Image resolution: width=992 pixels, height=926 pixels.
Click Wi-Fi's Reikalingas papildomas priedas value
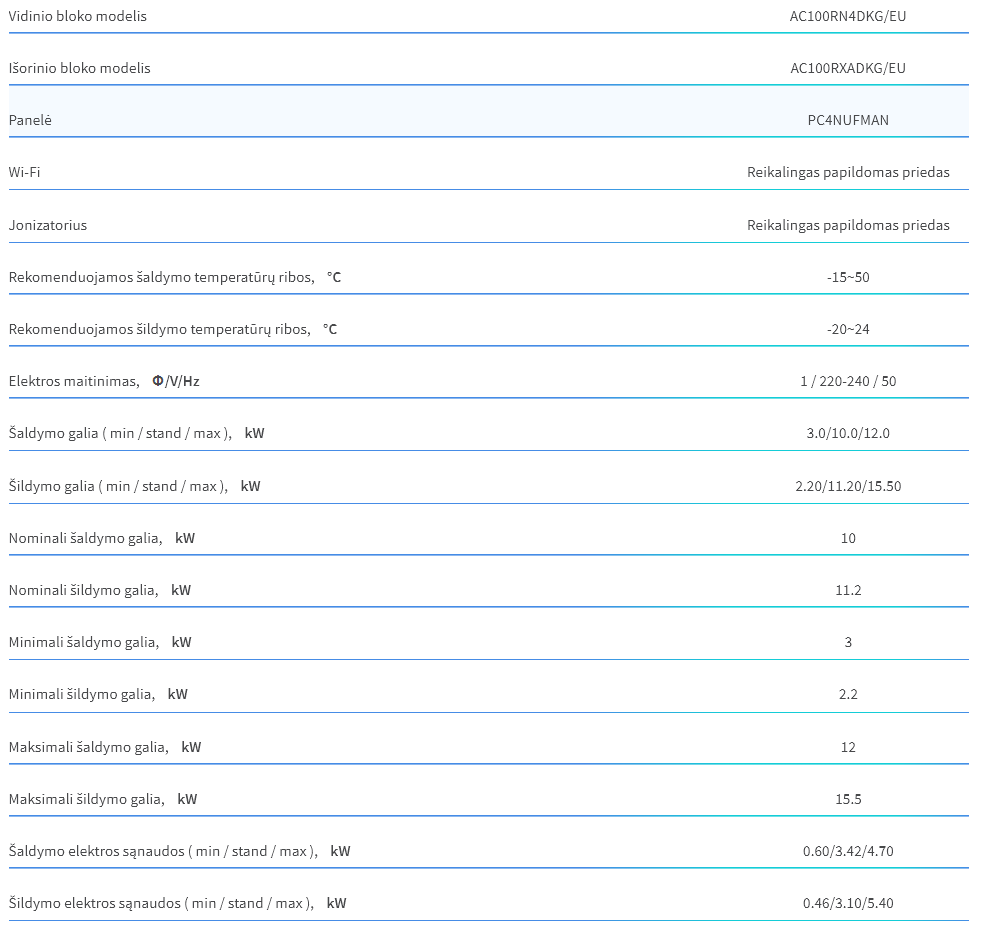tap(848, 172)
